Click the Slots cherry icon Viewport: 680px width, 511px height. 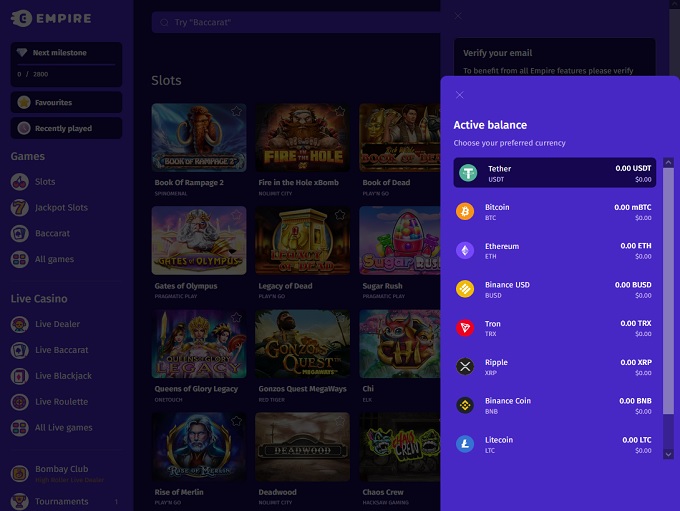click(x=20, y=182)
